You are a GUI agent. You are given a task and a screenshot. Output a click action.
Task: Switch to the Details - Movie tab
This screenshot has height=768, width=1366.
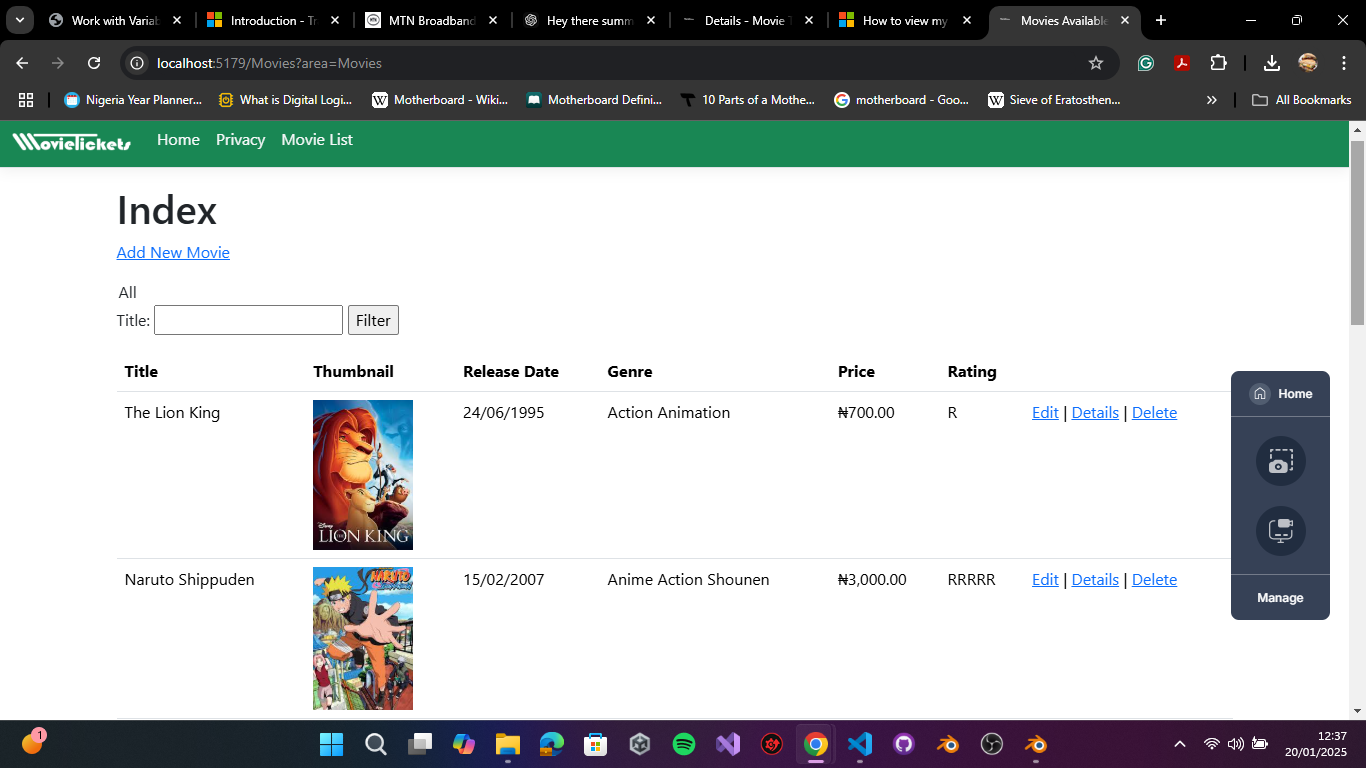(x=747, y=20)
